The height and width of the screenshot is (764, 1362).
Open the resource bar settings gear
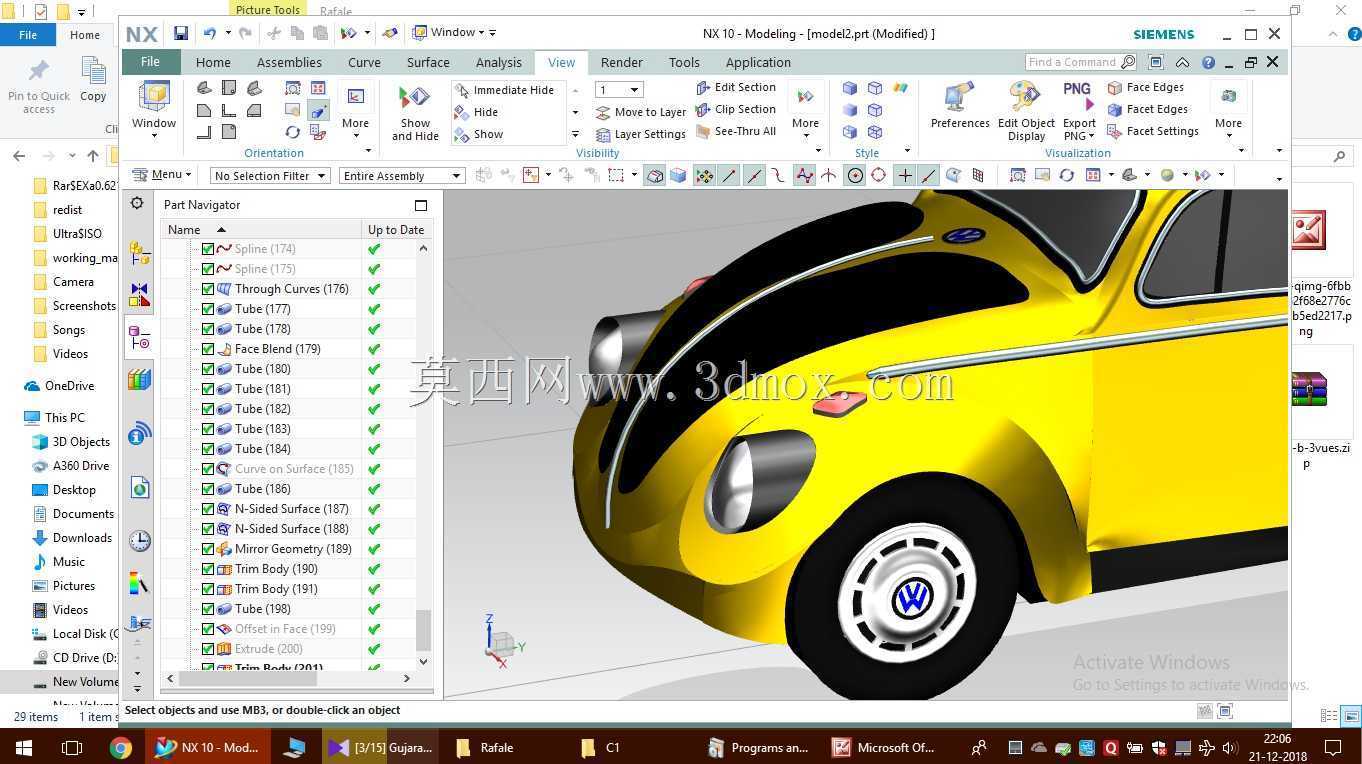(137, 204)
